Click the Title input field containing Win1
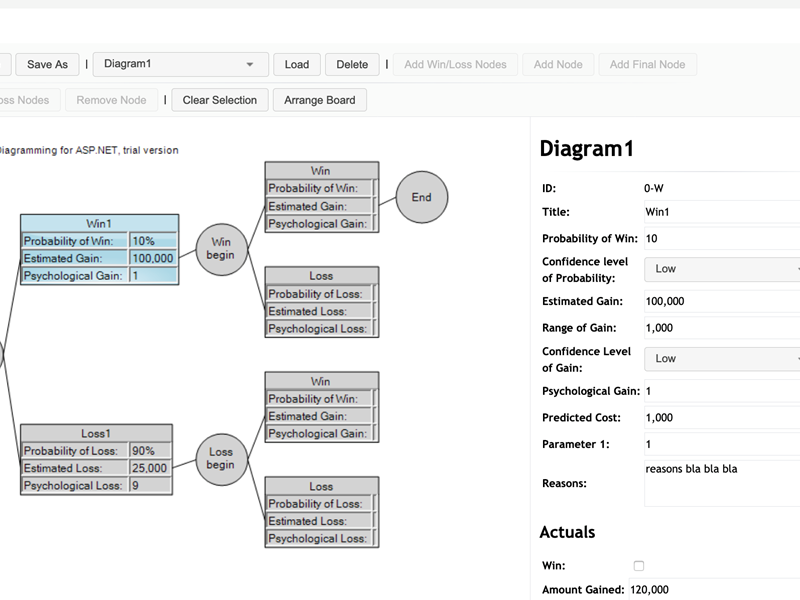Screen dimensions: 800x600 720,212
